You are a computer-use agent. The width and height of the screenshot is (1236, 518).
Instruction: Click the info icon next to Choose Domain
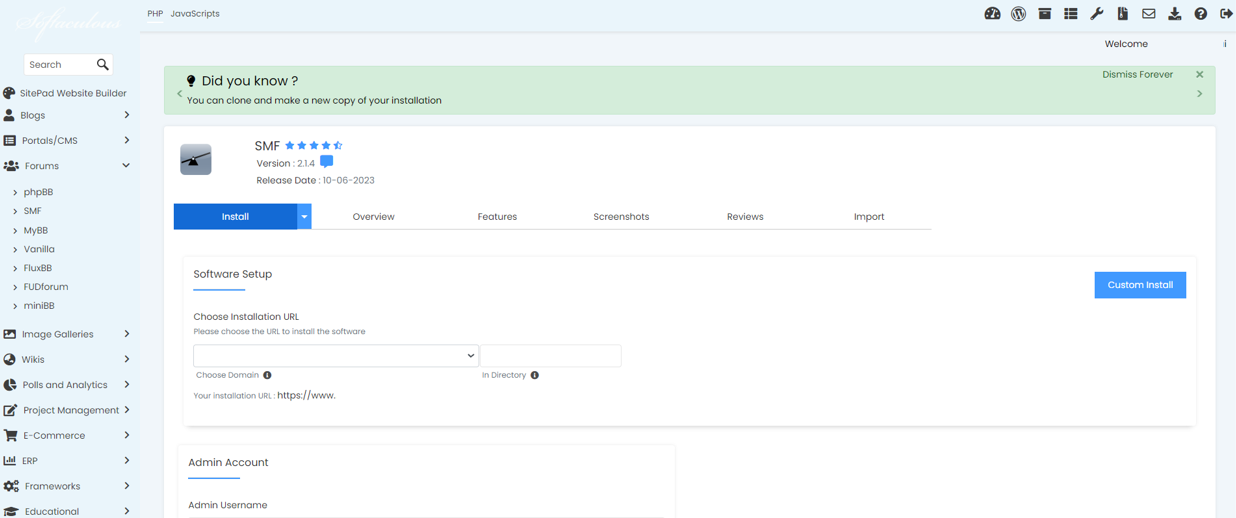(x=267, y=375)
